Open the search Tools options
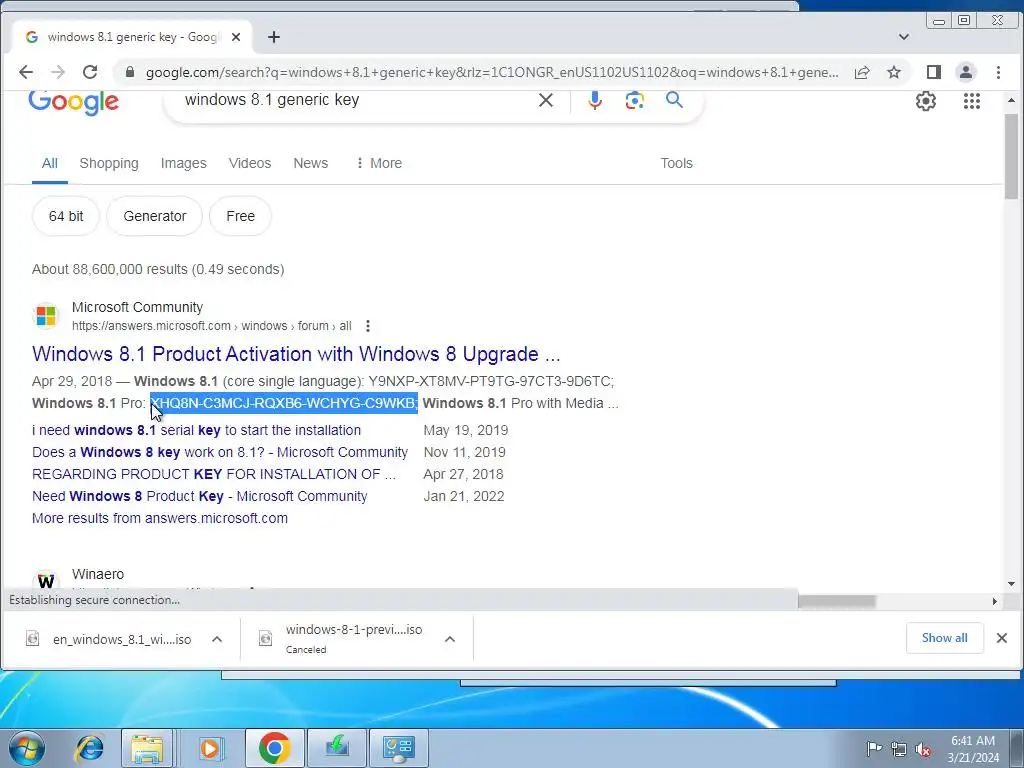Viewport: 1024px width, 768px height. [x=676, y=163]
